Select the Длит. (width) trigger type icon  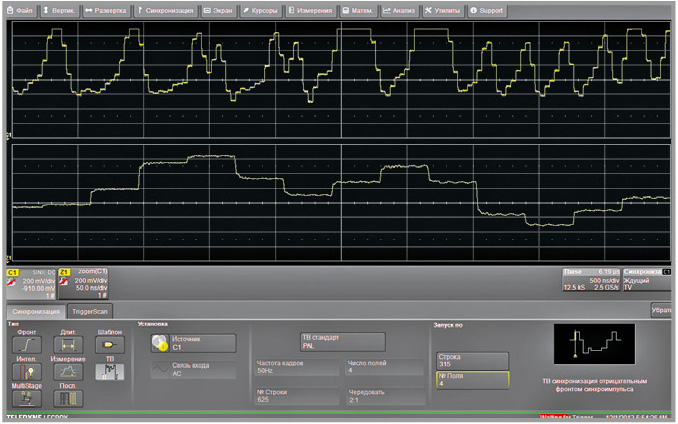[67, 345]
